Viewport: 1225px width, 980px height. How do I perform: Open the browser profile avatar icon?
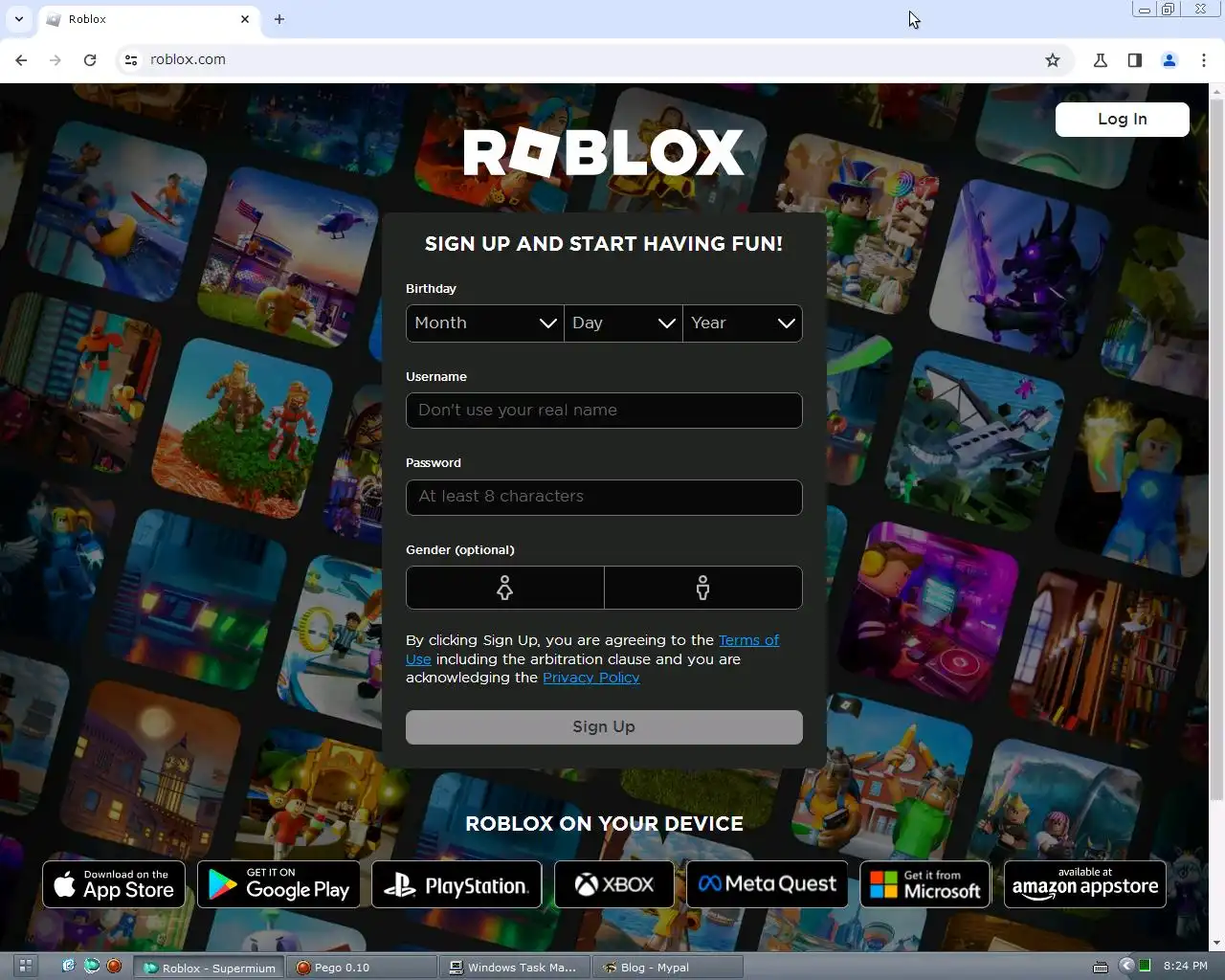tap(1169, 59)
